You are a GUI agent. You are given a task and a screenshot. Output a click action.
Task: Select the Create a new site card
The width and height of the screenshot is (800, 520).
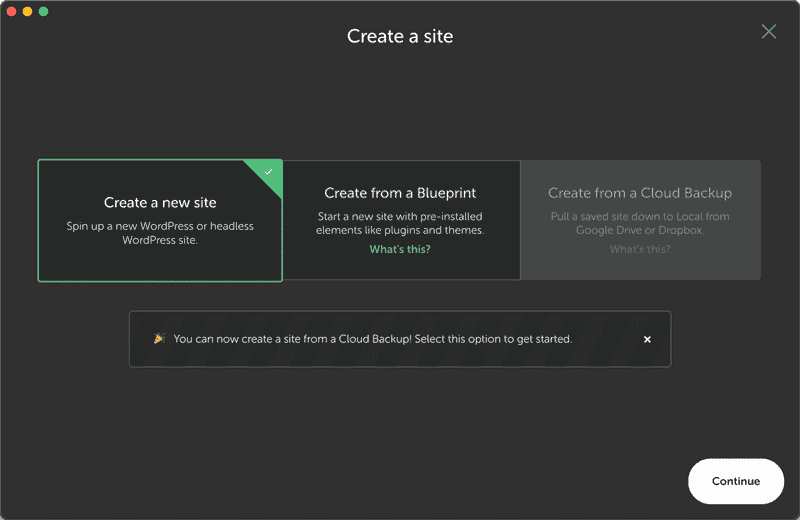160,220
